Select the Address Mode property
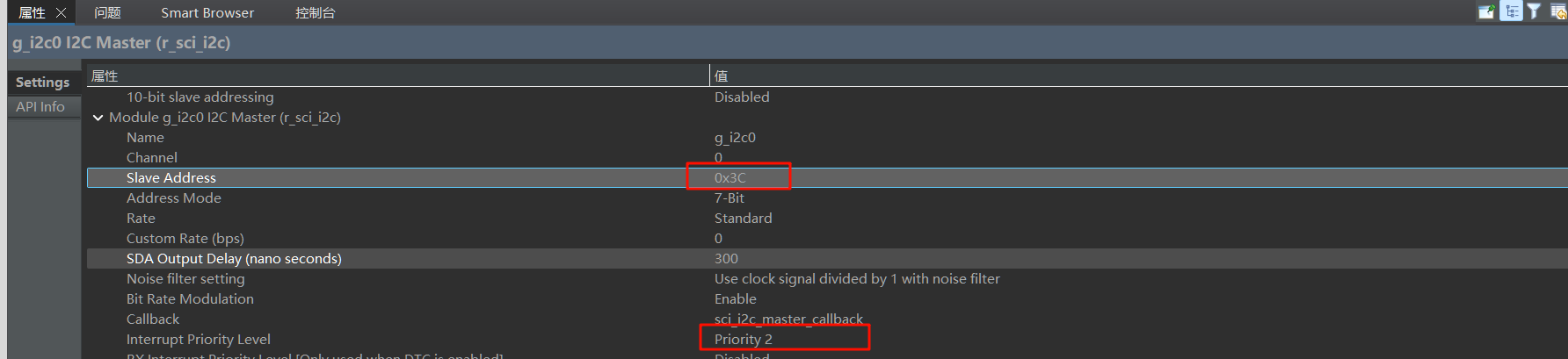The image size is (1568, 359). click(x=173, y=197)
